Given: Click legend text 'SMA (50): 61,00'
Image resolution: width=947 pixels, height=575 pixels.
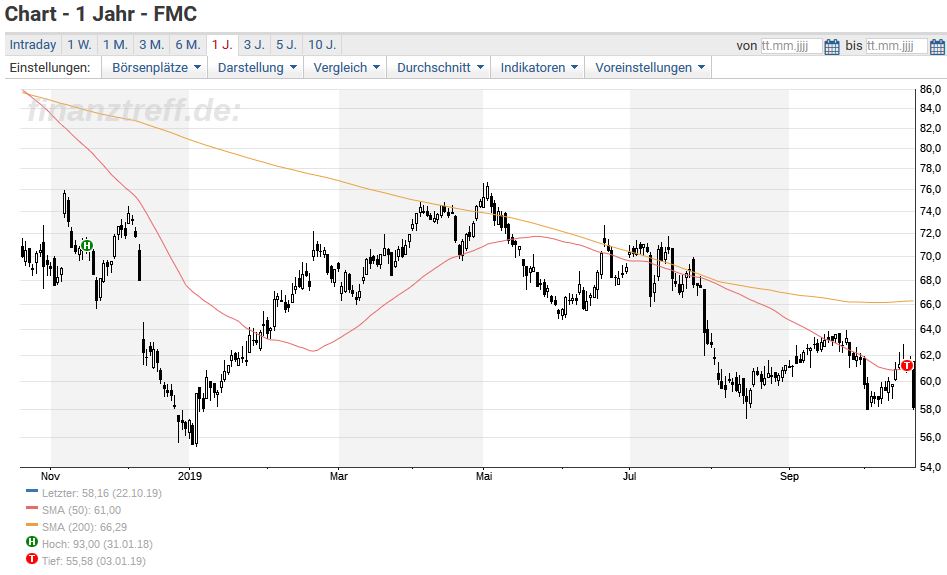Looking at the screenshot, I should (82, 510).
